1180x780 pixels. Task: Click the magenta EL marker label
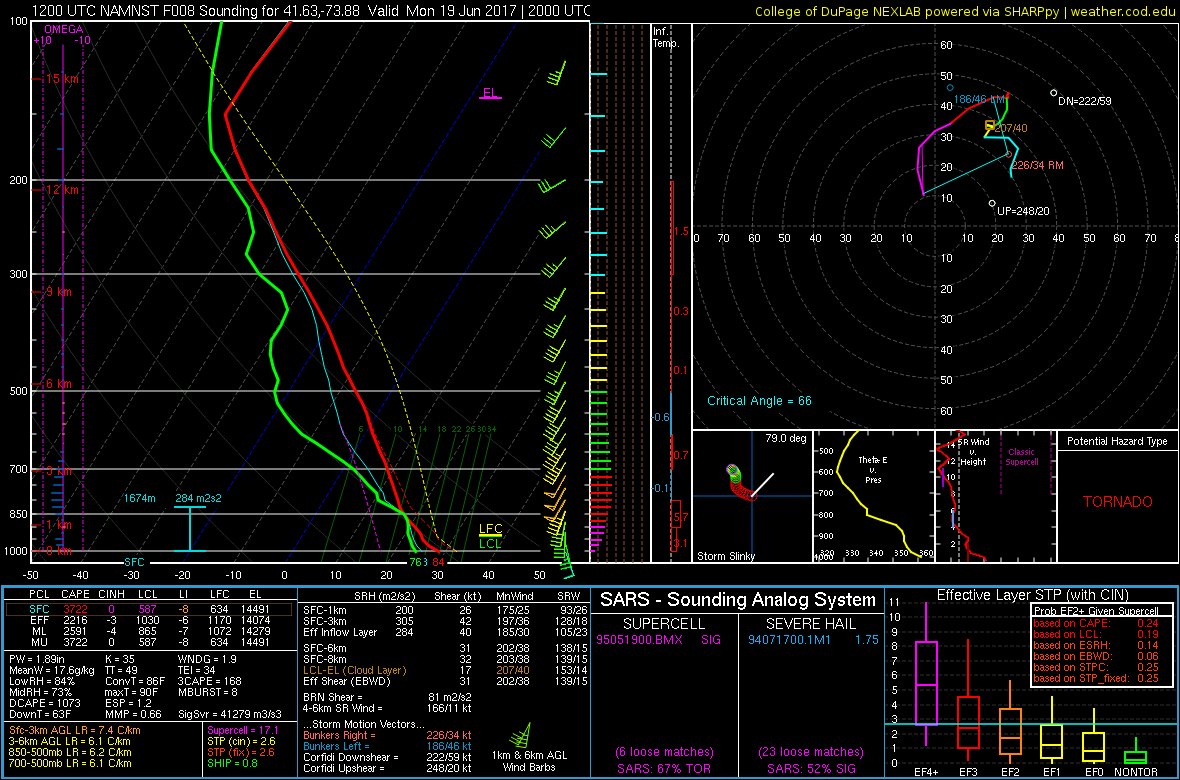tap(490, 93)
